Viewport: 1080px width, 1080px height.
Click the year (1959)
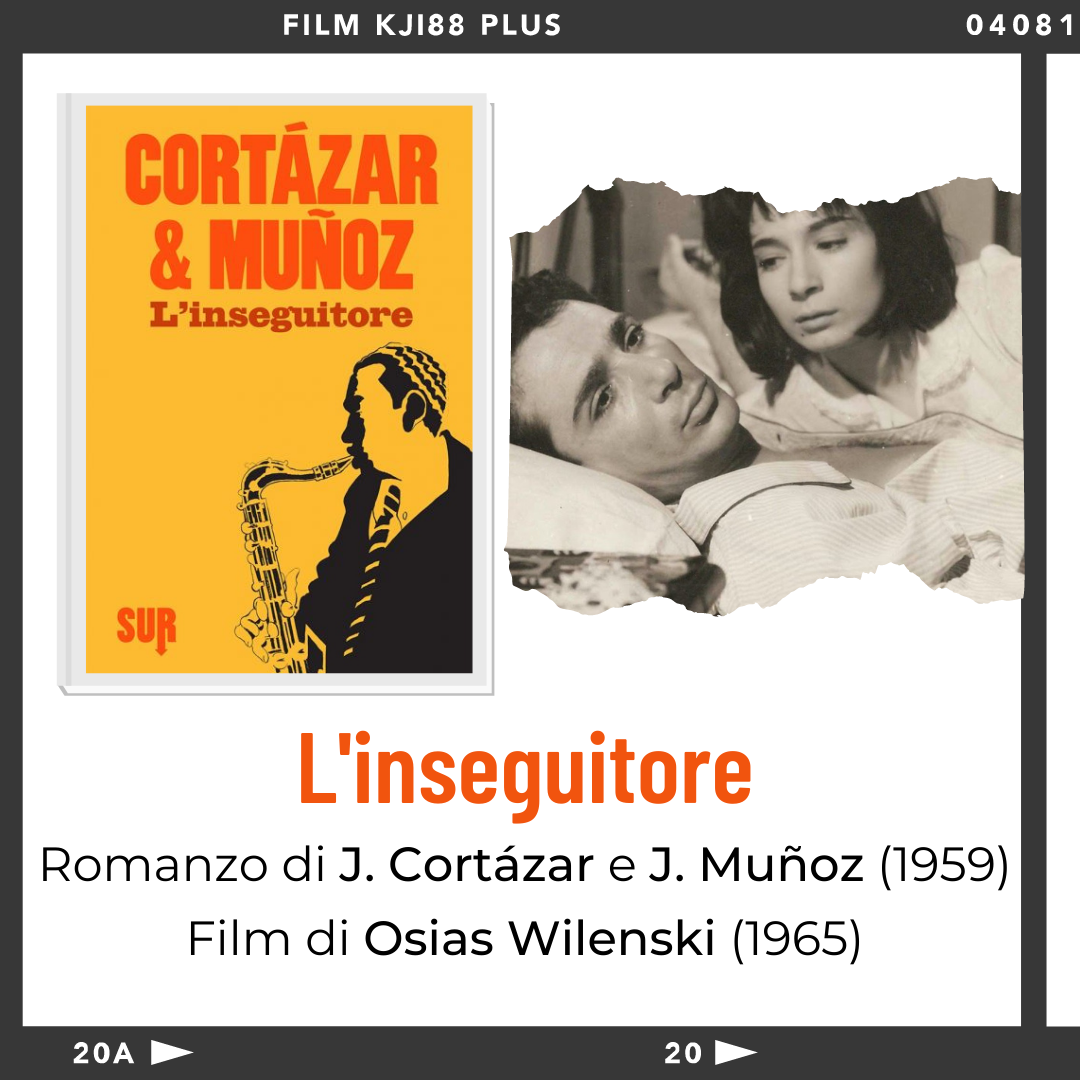pyautogui.click(x=944, y=865)
